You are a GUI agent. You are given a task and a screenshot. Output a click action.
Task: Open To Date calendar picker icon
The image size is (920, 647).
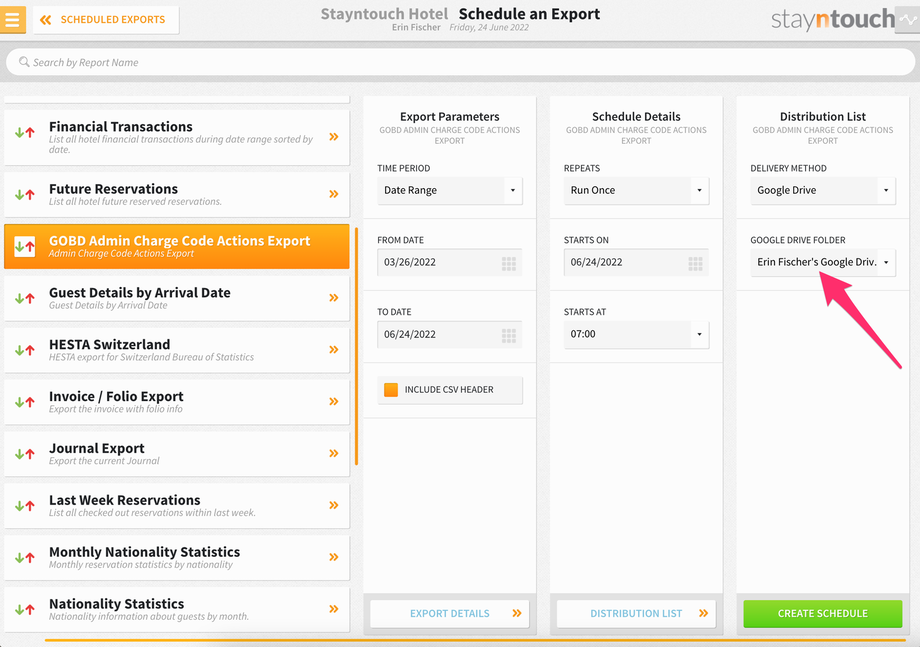[509, 336]
